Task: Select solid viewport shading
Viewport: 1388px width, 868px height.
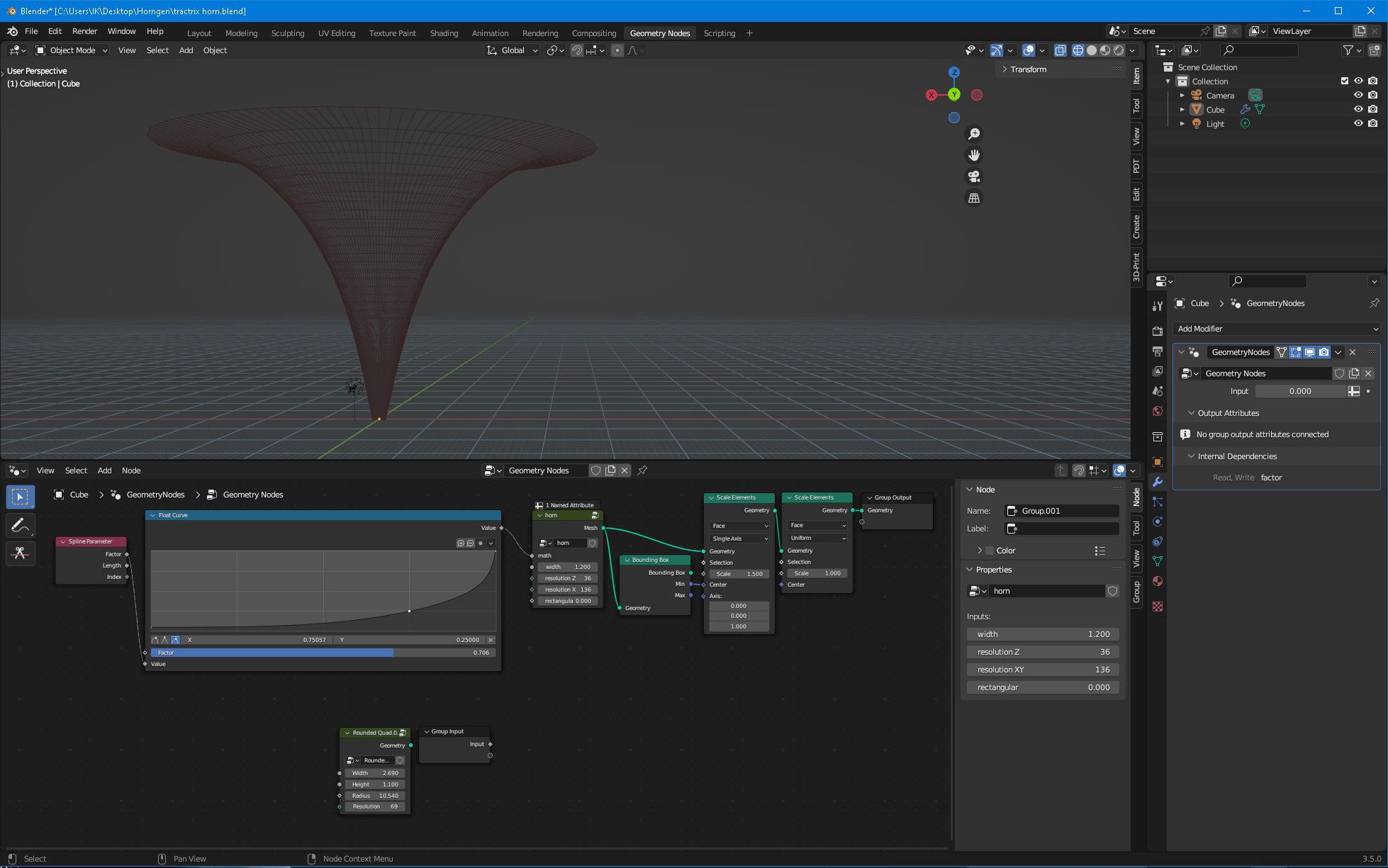Action: coord(1092,50)
